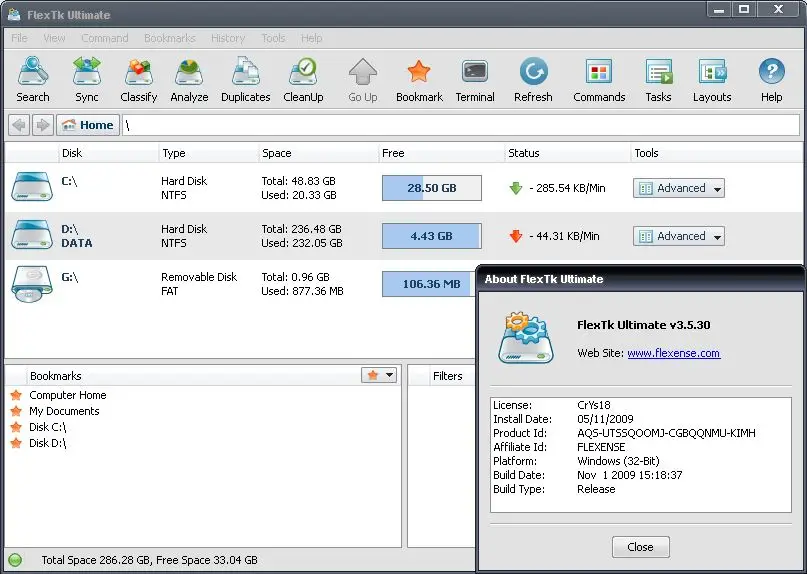Open Help from the toolbar
The height and width of the screenshot is (574, 807).
(771, 80)
